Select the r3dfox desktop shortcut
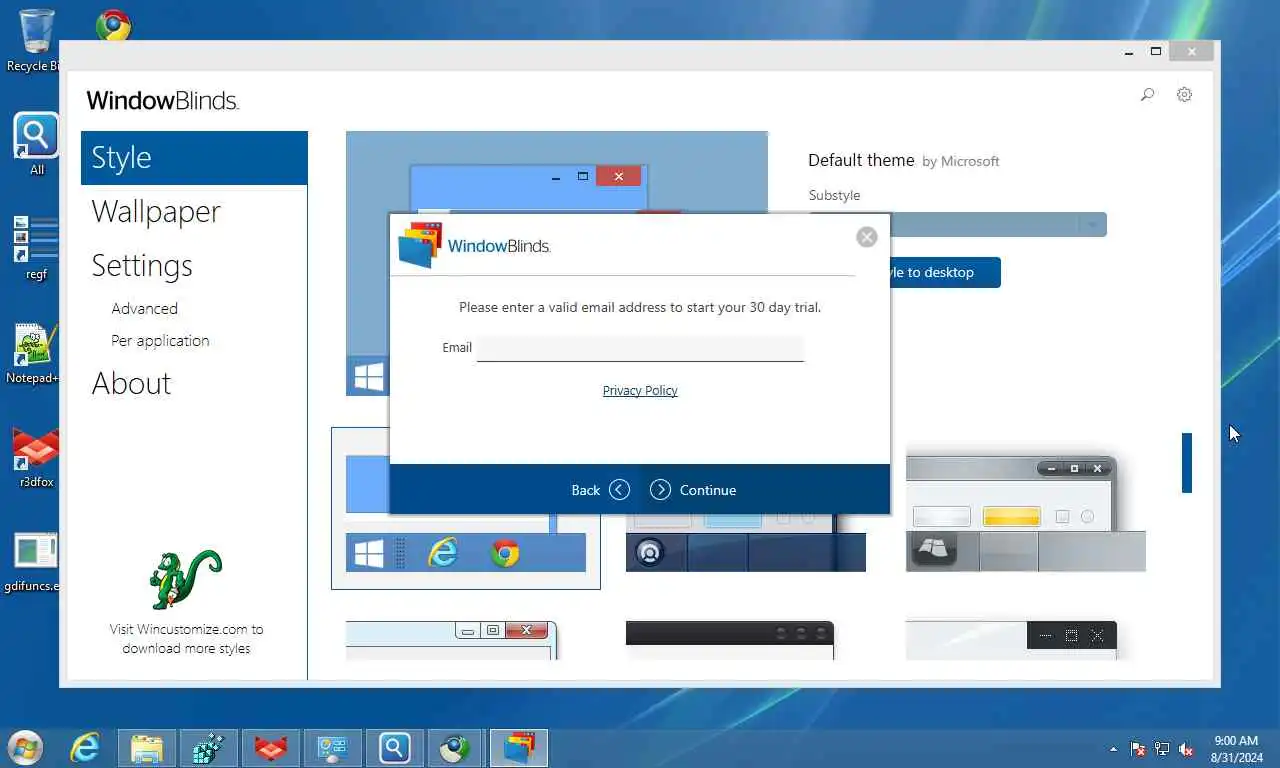The image size is (1280, 768). pos(36,458)
